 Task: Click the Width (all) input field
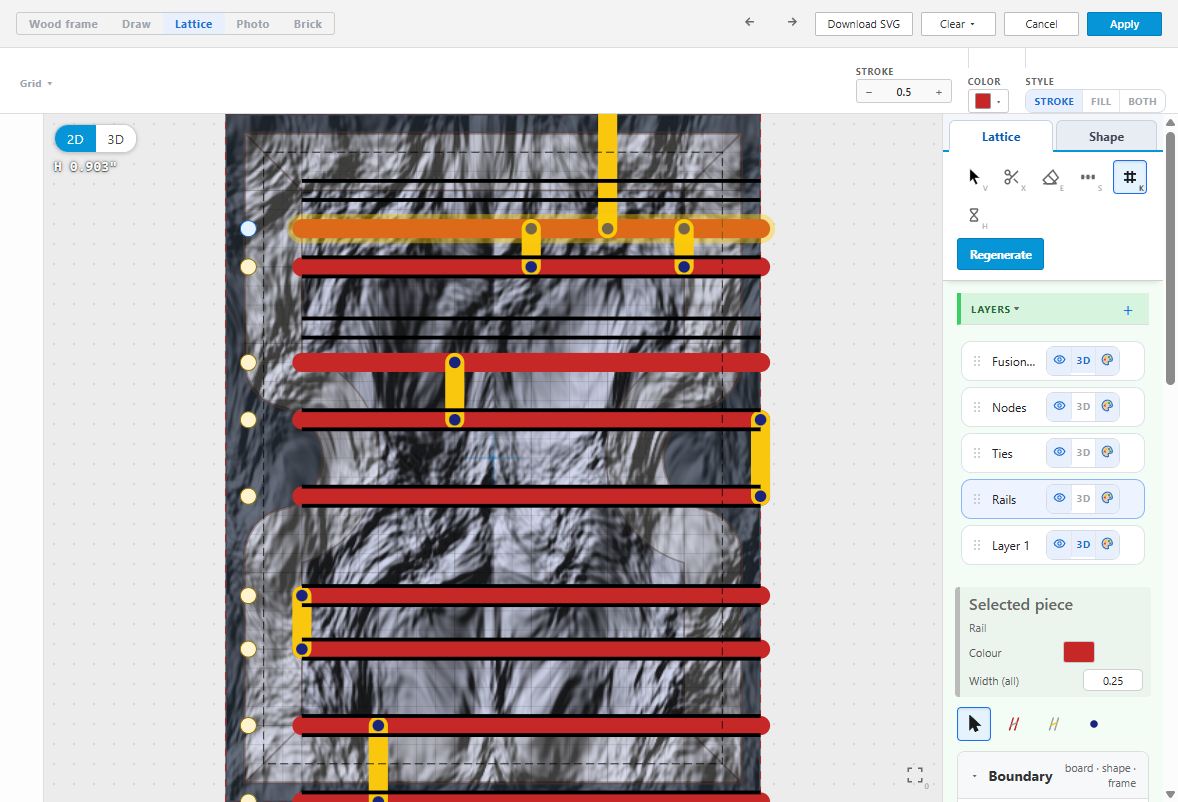click(1113, 680)
